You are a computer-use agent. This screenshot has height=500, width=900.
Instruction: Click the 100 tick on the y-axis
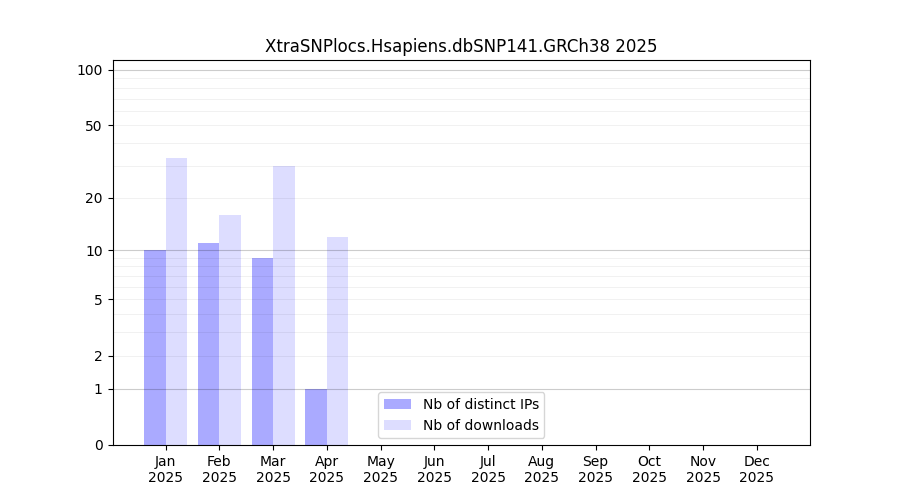(x=90, y=70)
